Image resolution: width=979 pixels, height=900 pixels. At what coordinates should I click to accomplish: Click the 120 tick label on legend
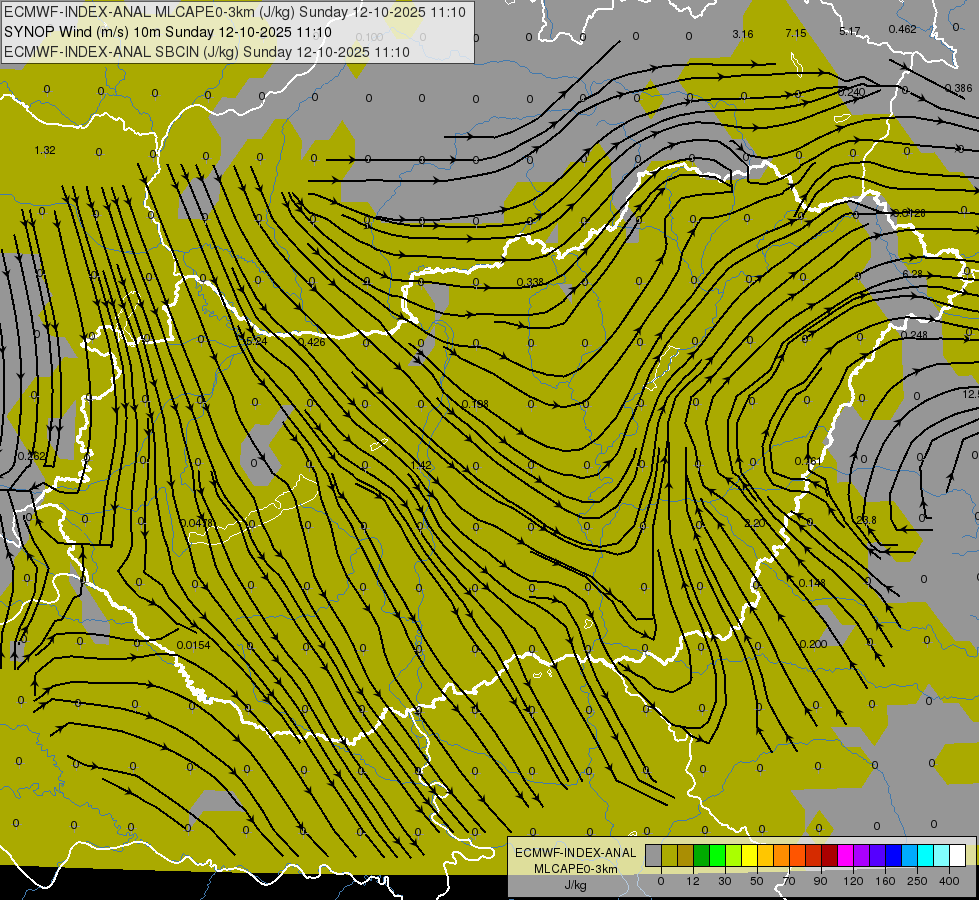click(x=853, y=881)
